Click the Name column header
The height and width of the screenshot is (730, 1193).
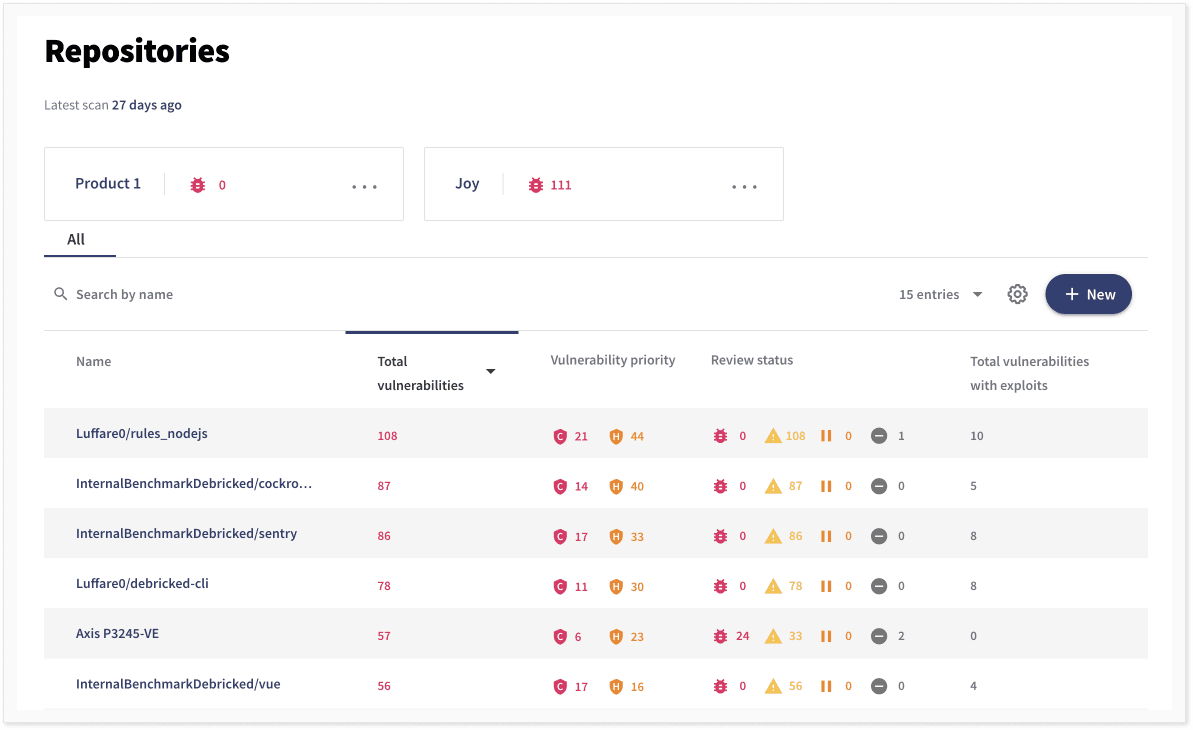[x=93, y=361]
